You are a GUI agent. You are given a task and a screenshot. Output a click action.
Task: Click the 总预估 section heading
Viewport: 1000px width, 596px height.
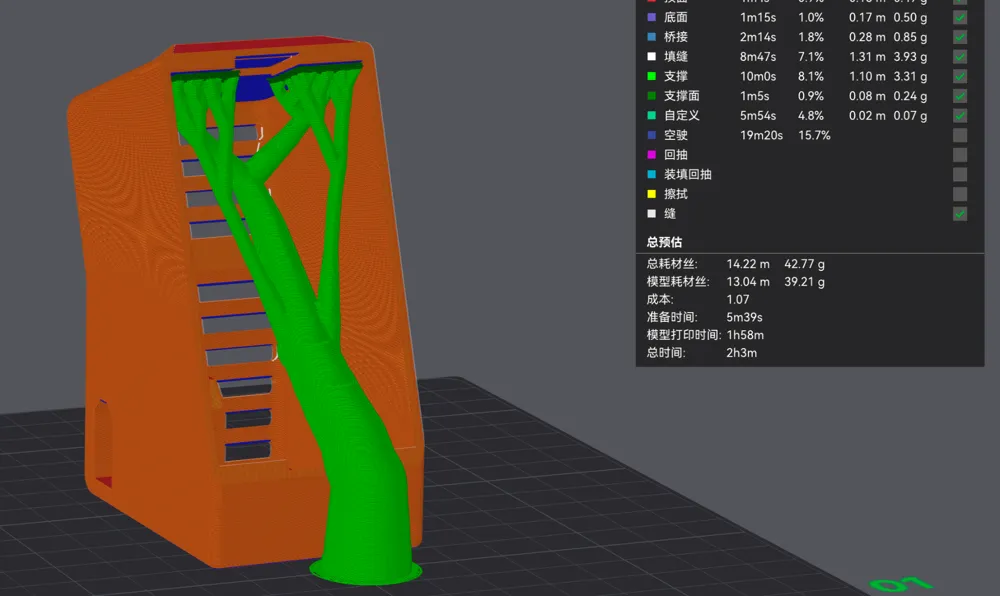(664, 242)
